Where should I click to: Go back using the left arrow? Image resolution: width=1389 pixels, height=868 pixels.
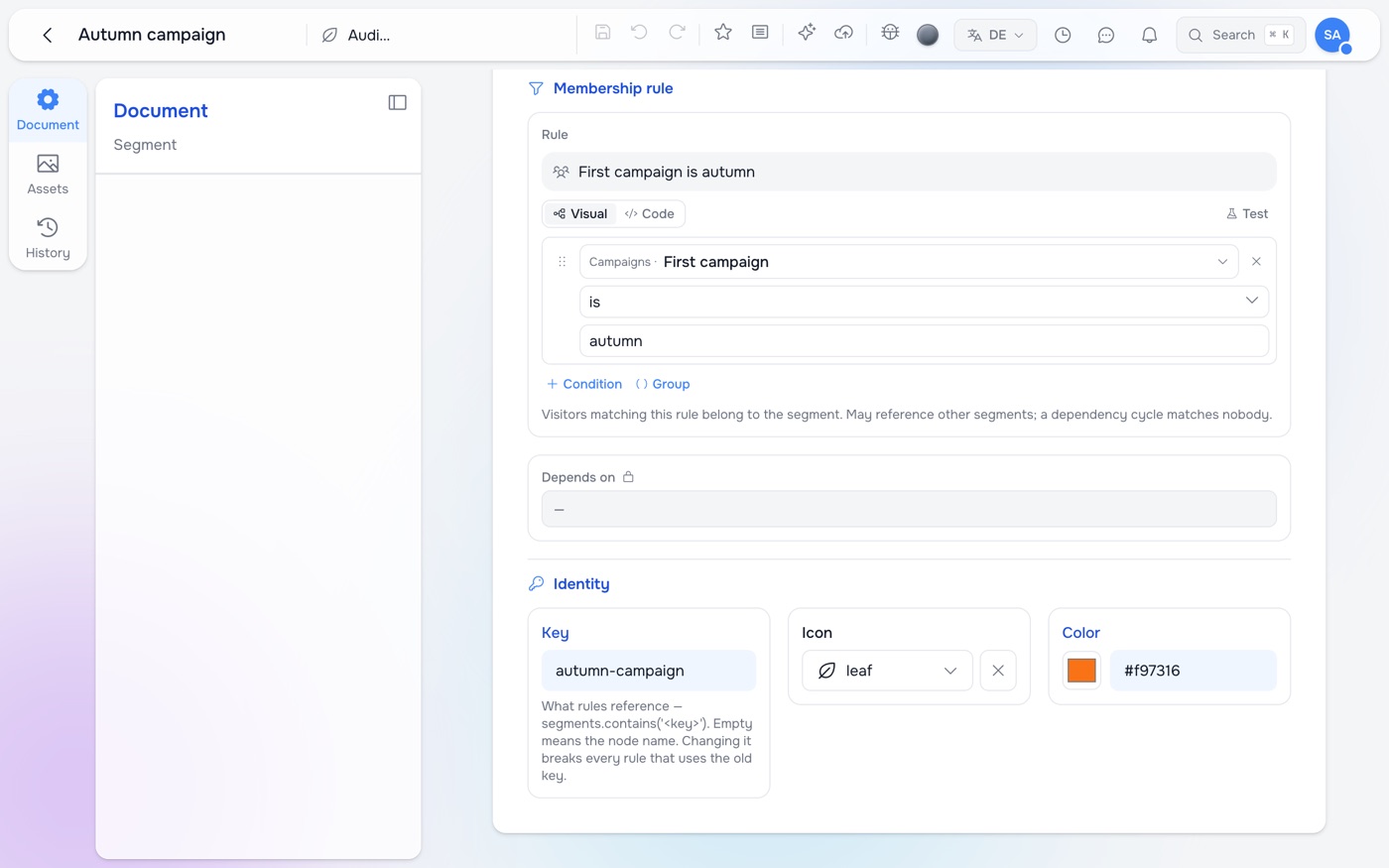pyautogui.click(x=47, y=35)
